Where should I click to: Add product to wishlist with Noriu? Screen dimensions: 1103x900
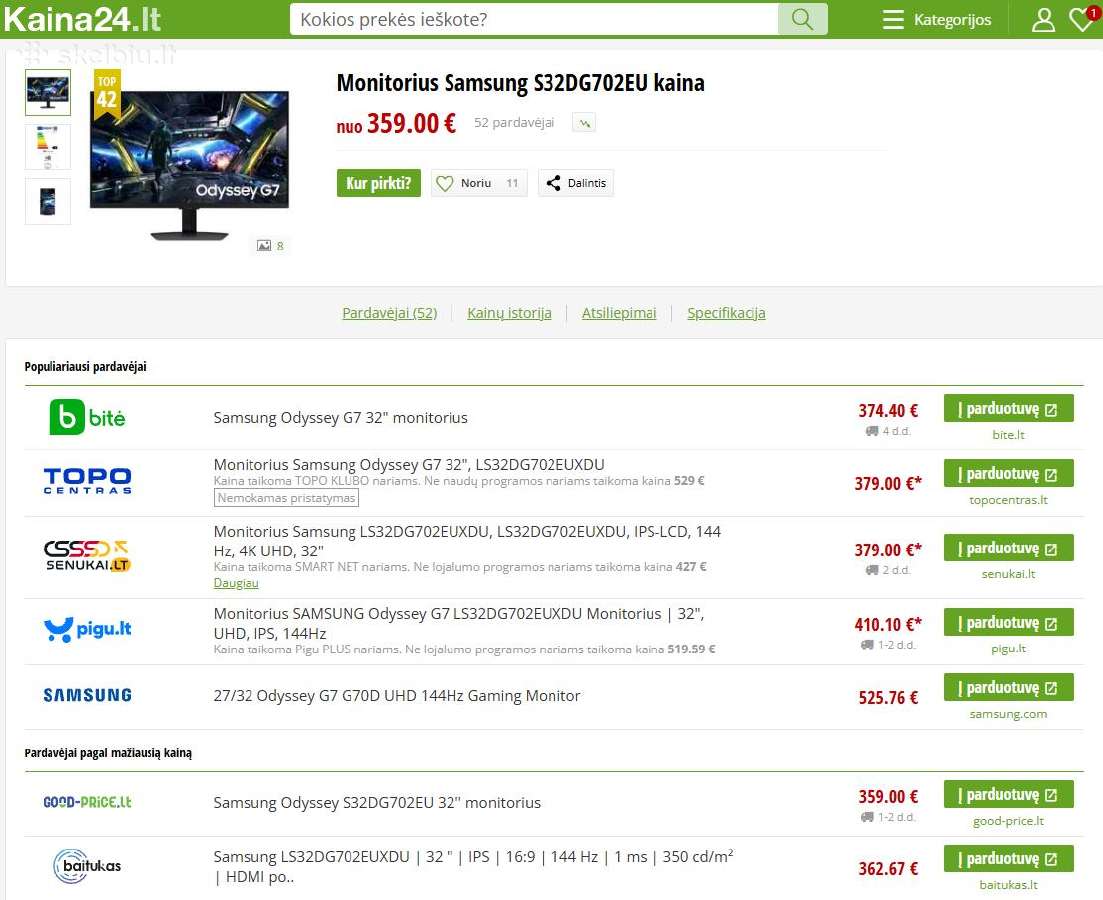[478, 183]
